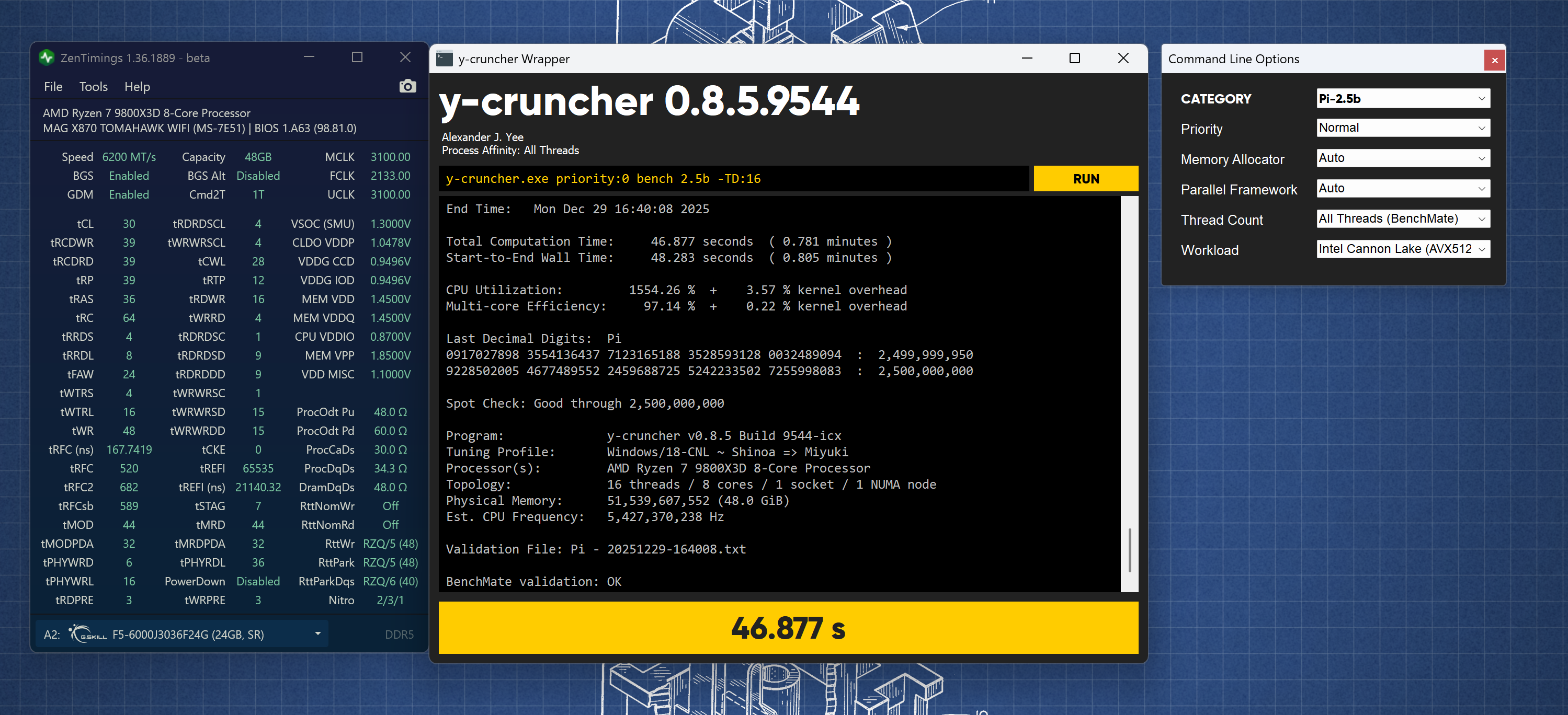Click the Process Affinity: All Threads text
This screenshot has width=1568, height=715.
pos(510,151)
